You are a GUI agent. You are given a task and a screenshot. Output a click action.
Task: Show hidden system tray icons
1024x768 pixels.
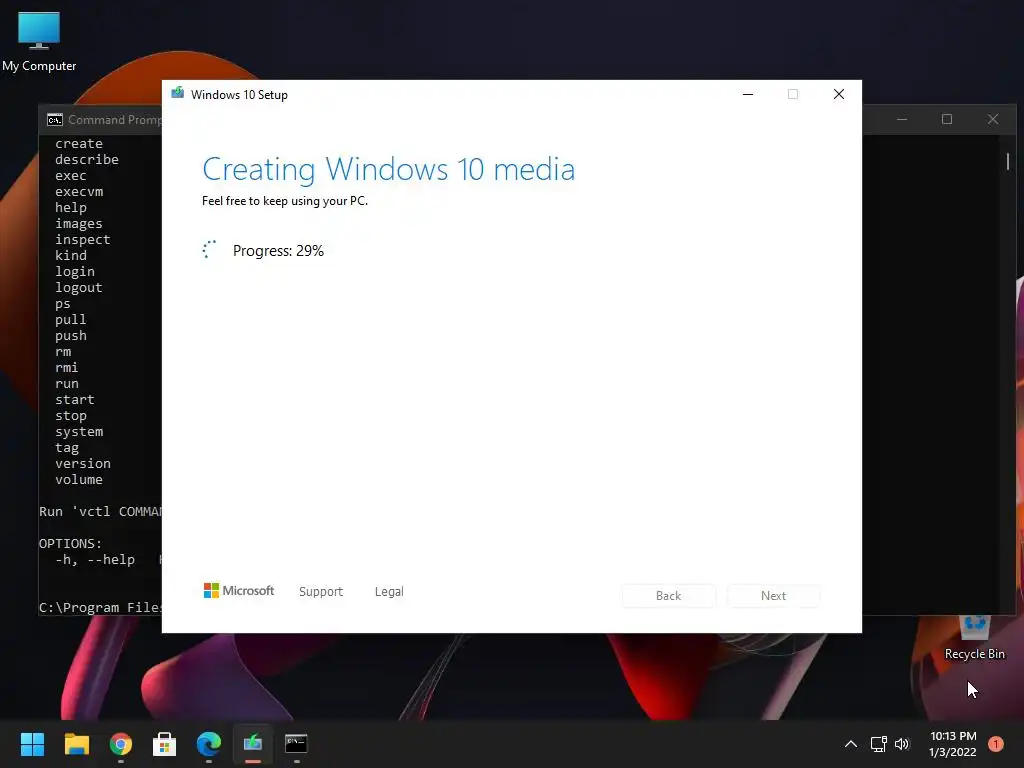point(851,744)
